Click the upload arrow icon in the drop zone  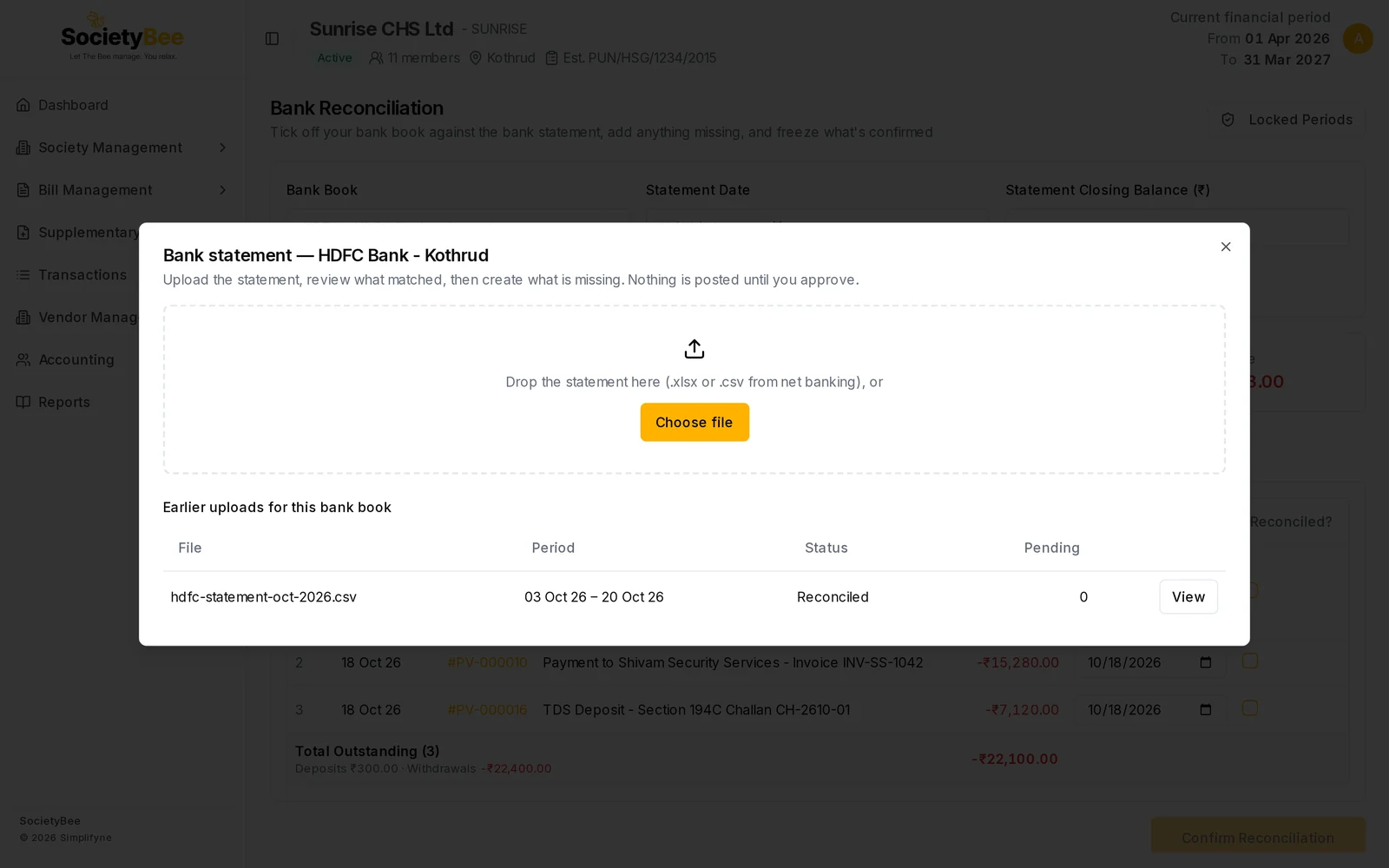point(694,349)
